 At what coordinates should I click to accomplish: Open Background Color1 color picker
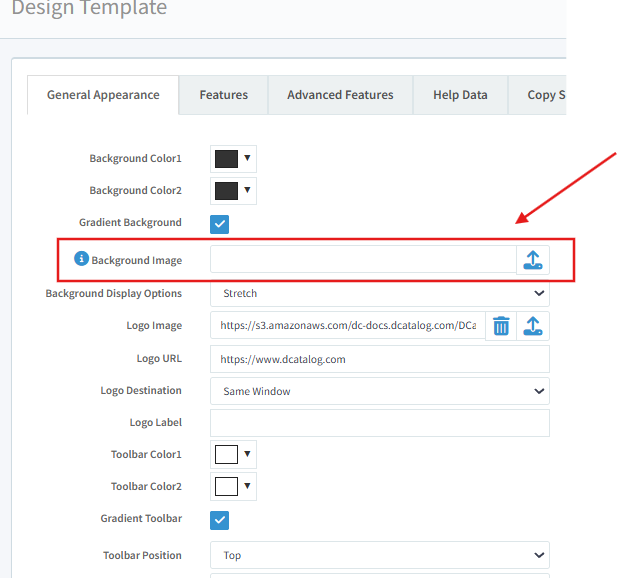tap(233, 159)
